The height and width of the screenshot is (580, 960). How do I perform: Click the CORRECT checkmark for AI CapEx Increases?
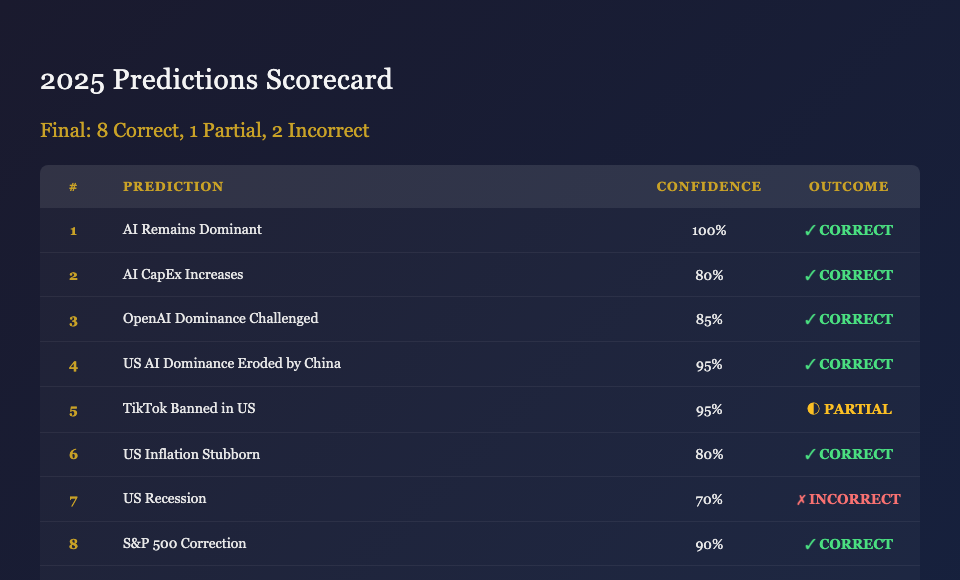(810, 275)
